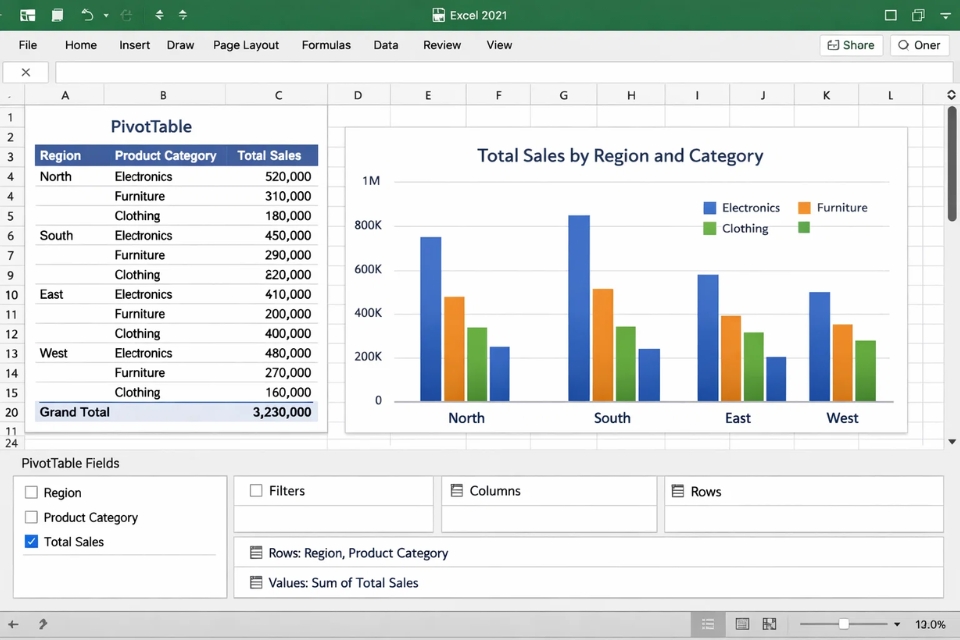Viewport: 960px width, 640px height.
Task: Click the Share button
Action: pos(851,45)
